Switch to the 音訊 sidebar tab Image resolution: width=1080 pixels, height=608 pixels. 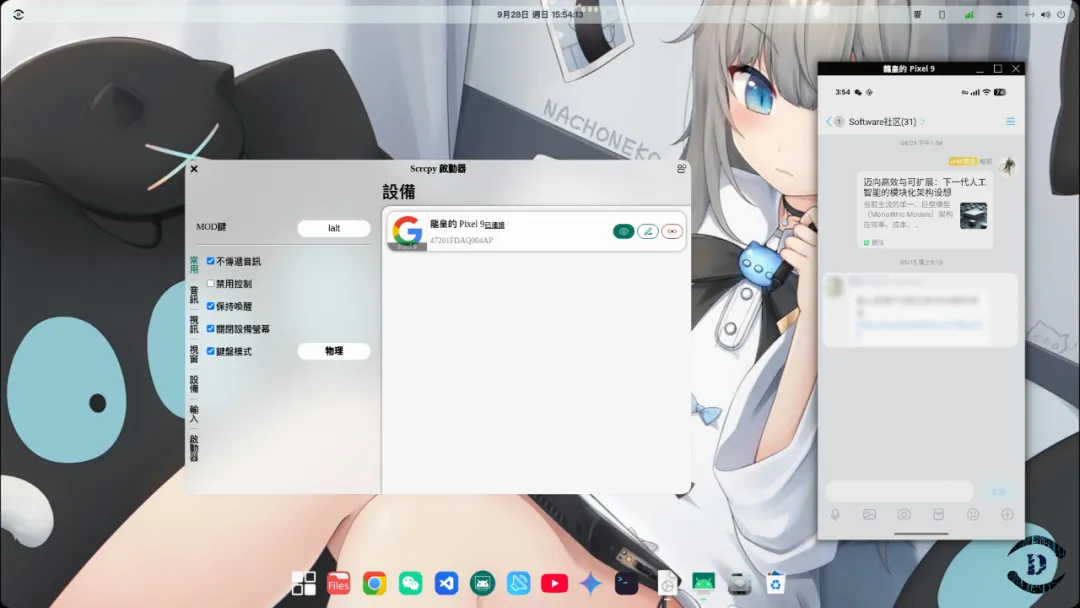click(x=194, y=294)
